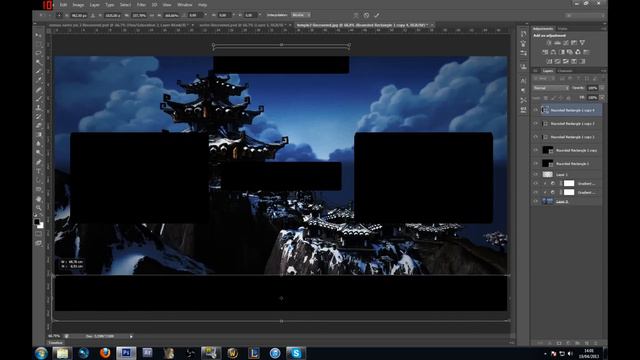The width and height of the screenshot is (640, 360).
Task: Click the Photoshop taskbar button
Action: (x=126, y=353)
